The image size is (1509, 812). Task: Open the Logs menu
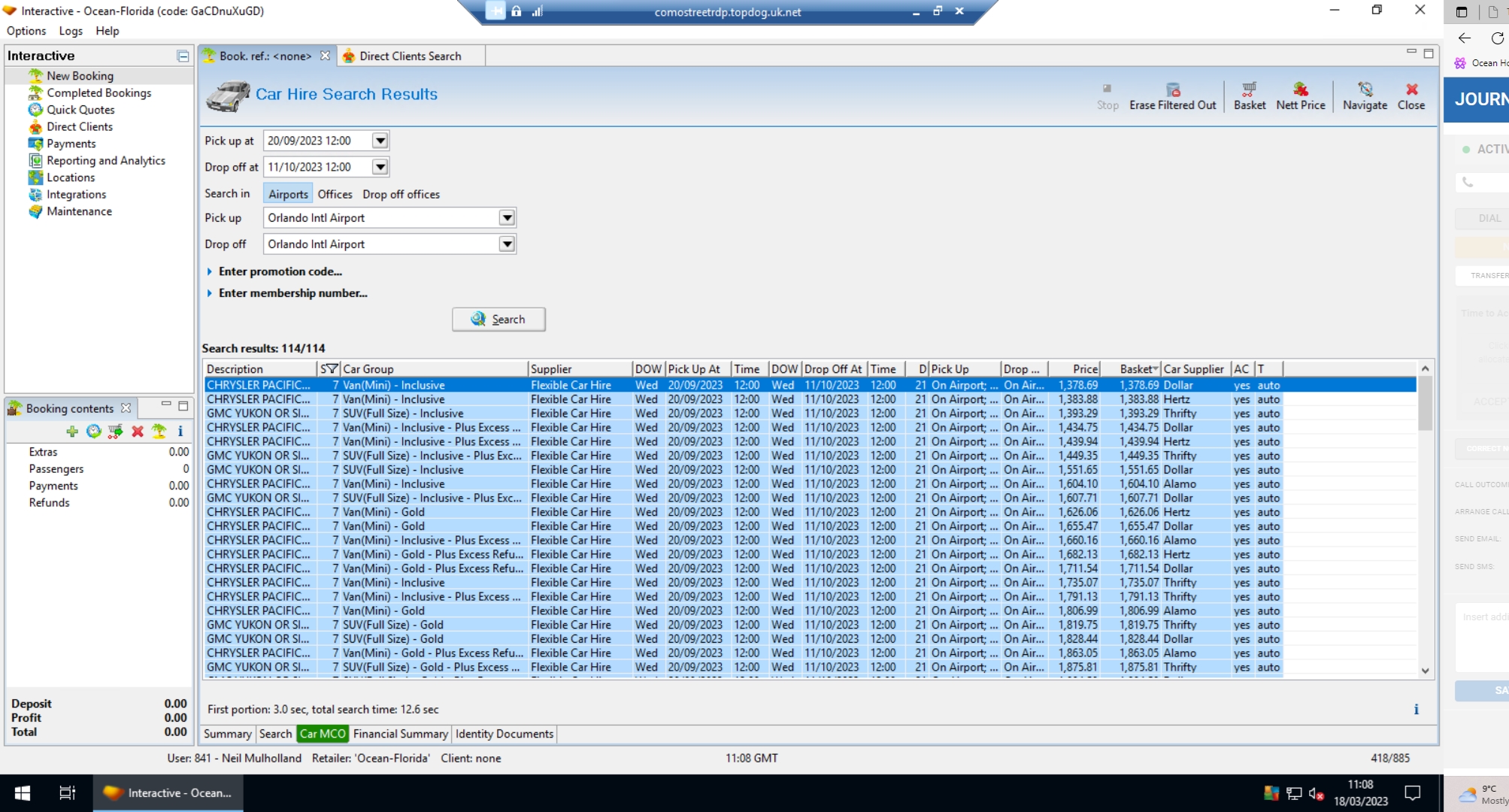(71, 31)
